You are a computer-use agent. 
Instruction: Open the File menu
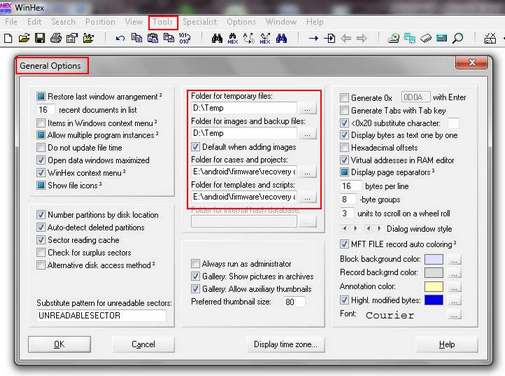pyautogui.click(x=11, y=22)
